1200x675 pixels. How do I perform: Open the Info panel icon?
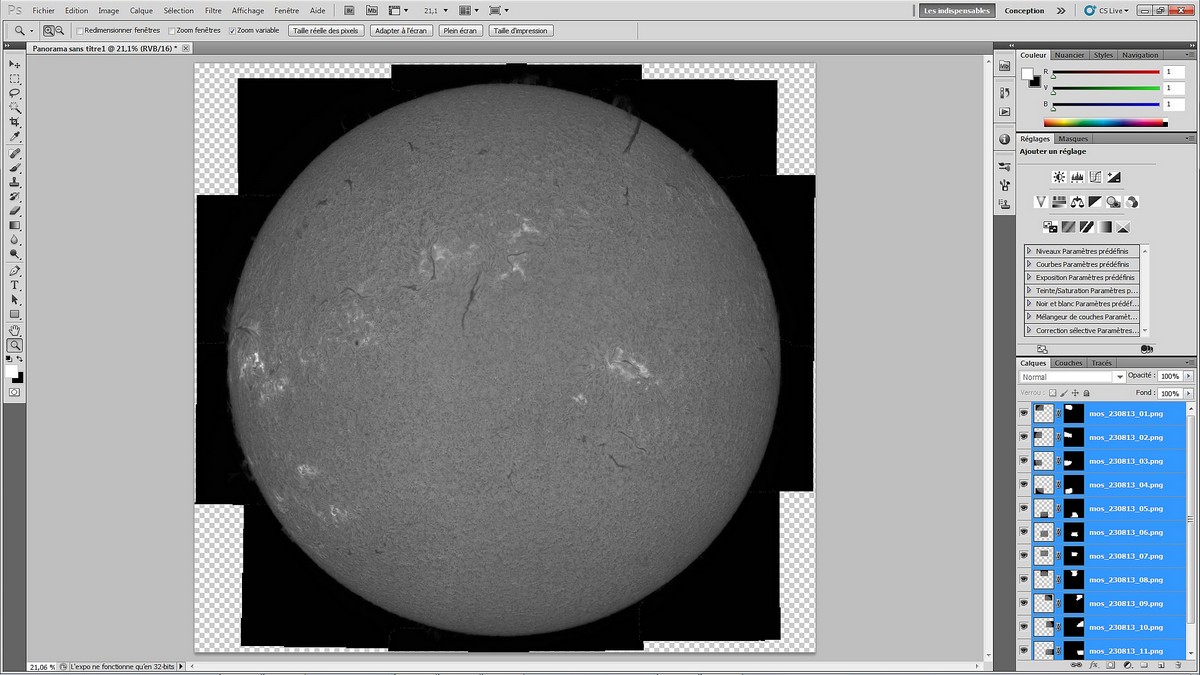point(1004,139)
